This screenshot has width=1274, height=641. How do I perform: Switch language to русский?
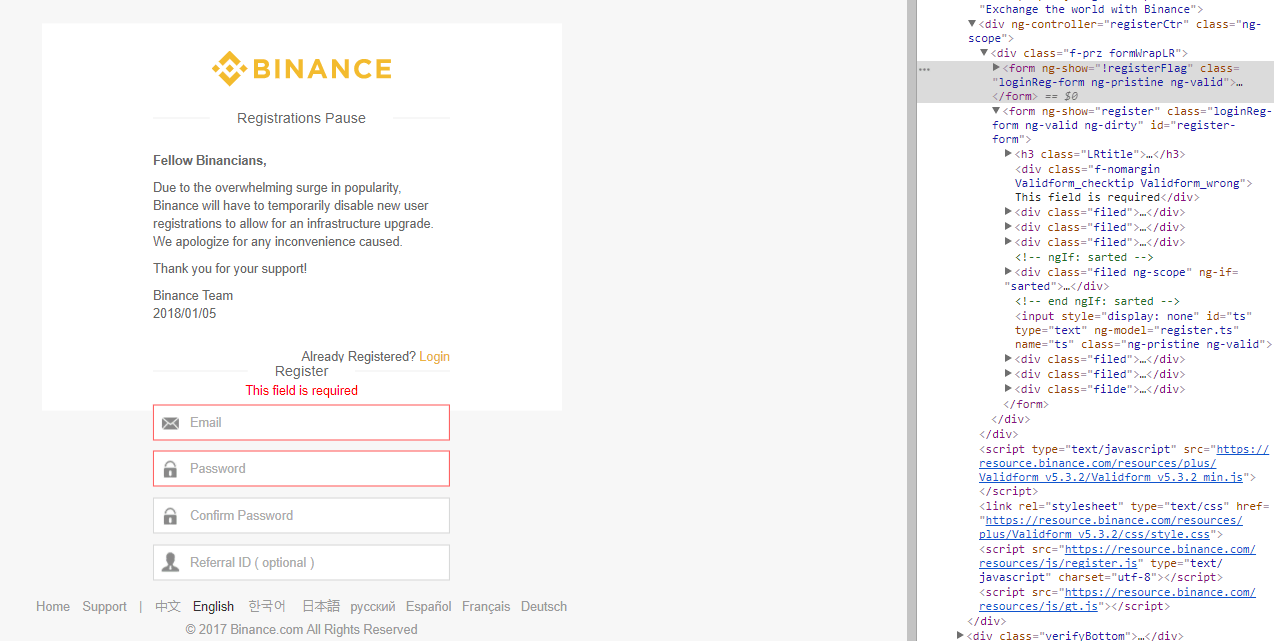coord(373,606)
